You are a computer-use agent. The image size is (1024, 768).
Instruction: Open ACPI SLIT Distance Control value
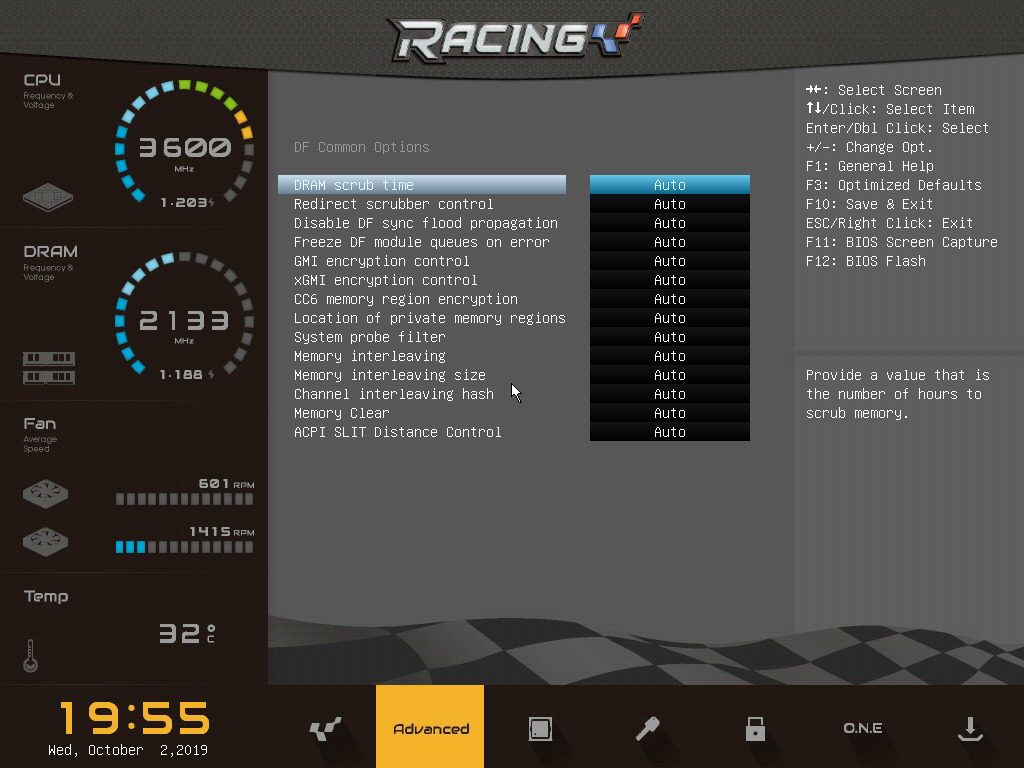tap(669, 431)
